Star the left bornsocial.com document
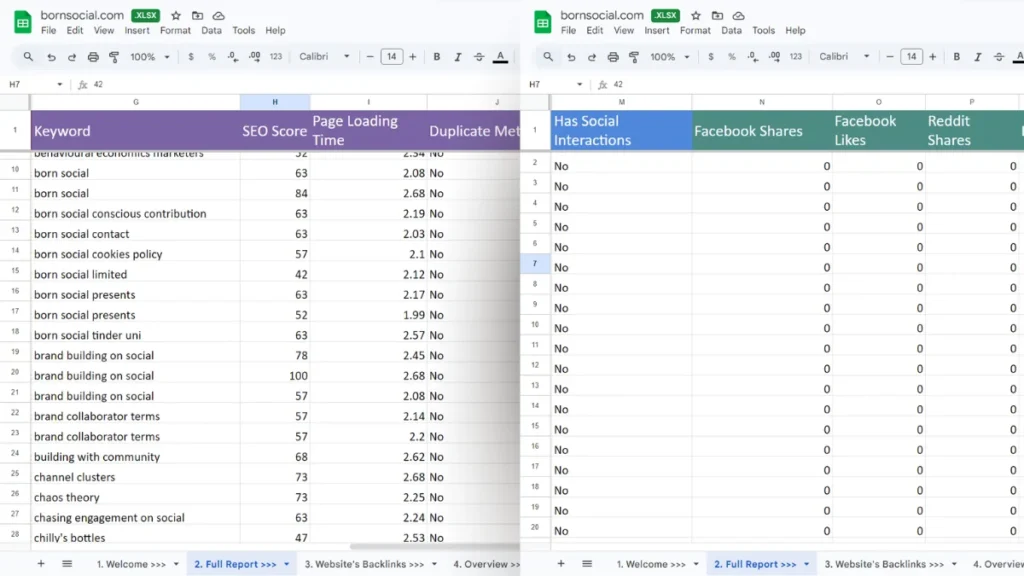The image size is (1024, 576). (176, 16)
